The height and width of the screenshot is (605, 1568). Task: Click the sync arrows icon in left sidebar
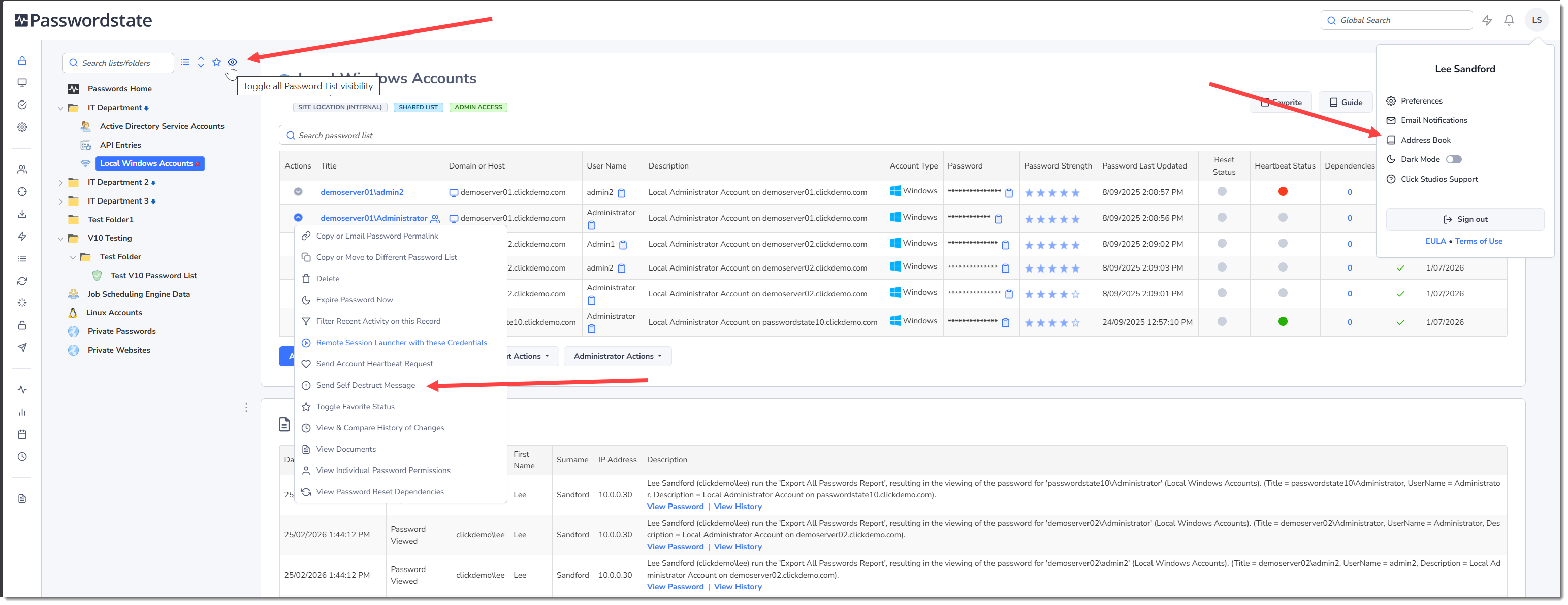click(22, 281)
